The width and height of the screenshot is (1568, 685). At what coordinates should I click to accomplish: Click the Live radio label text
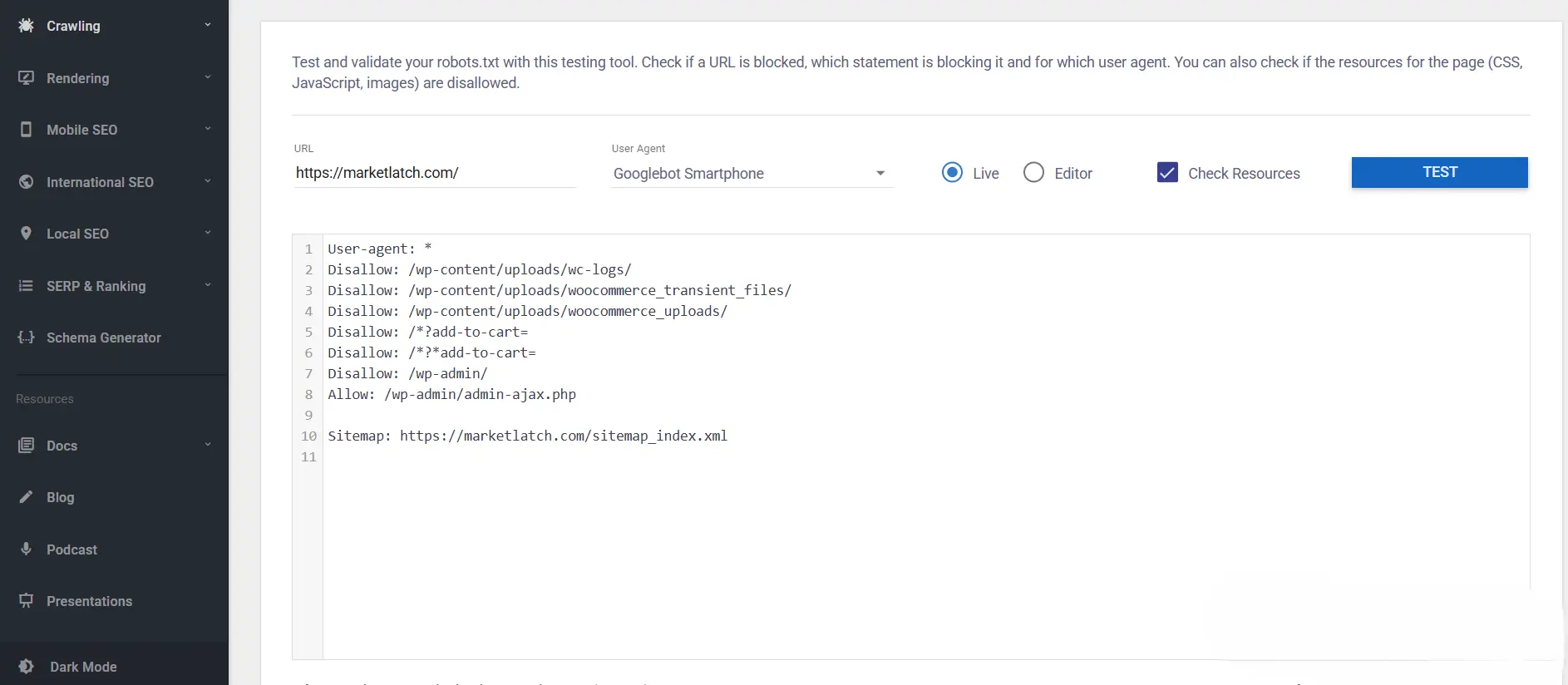coord(986,173)
